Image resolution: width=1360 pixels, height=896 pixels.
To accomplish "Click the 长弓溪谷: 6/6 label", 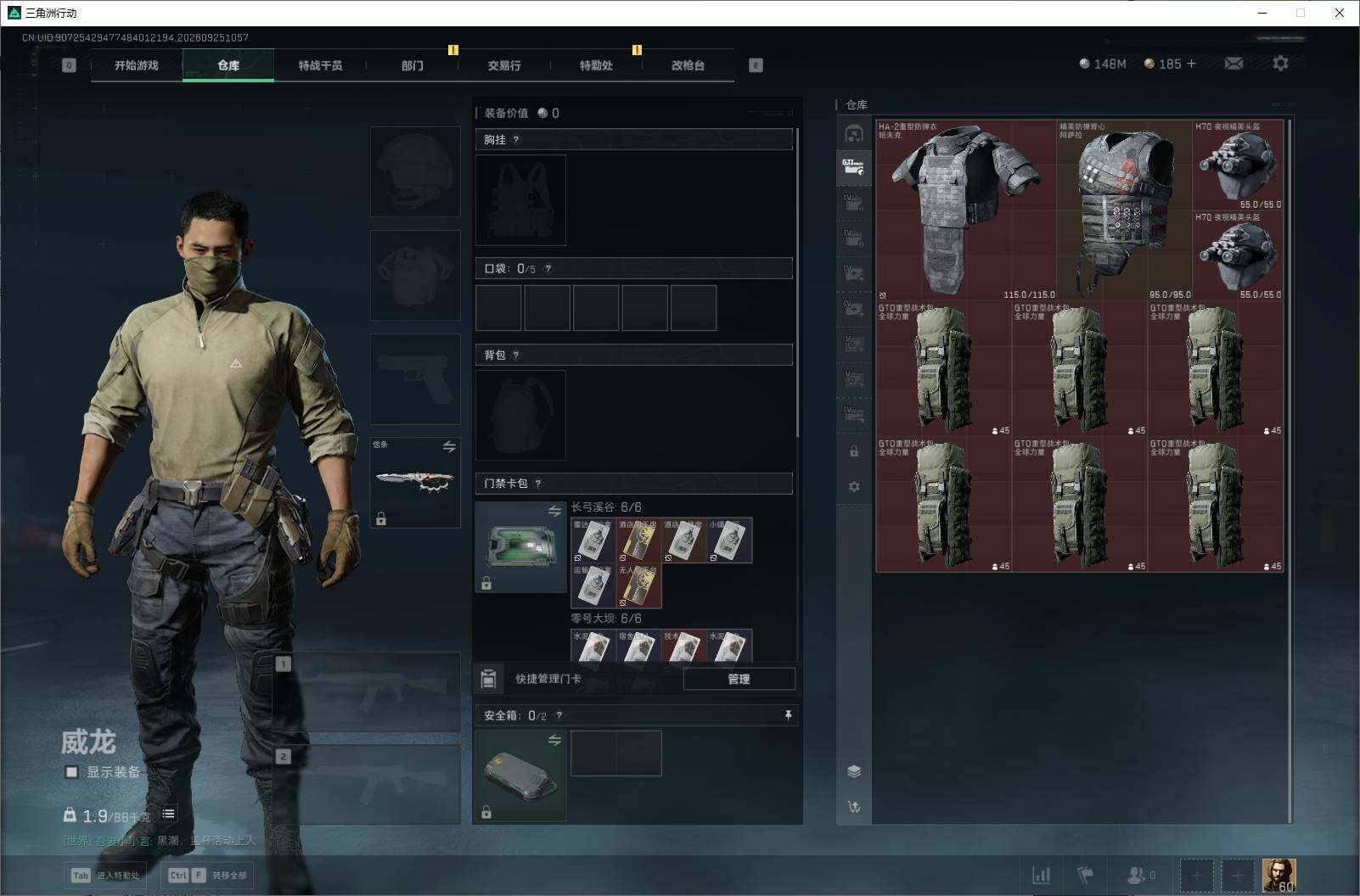I will point(606,507).
